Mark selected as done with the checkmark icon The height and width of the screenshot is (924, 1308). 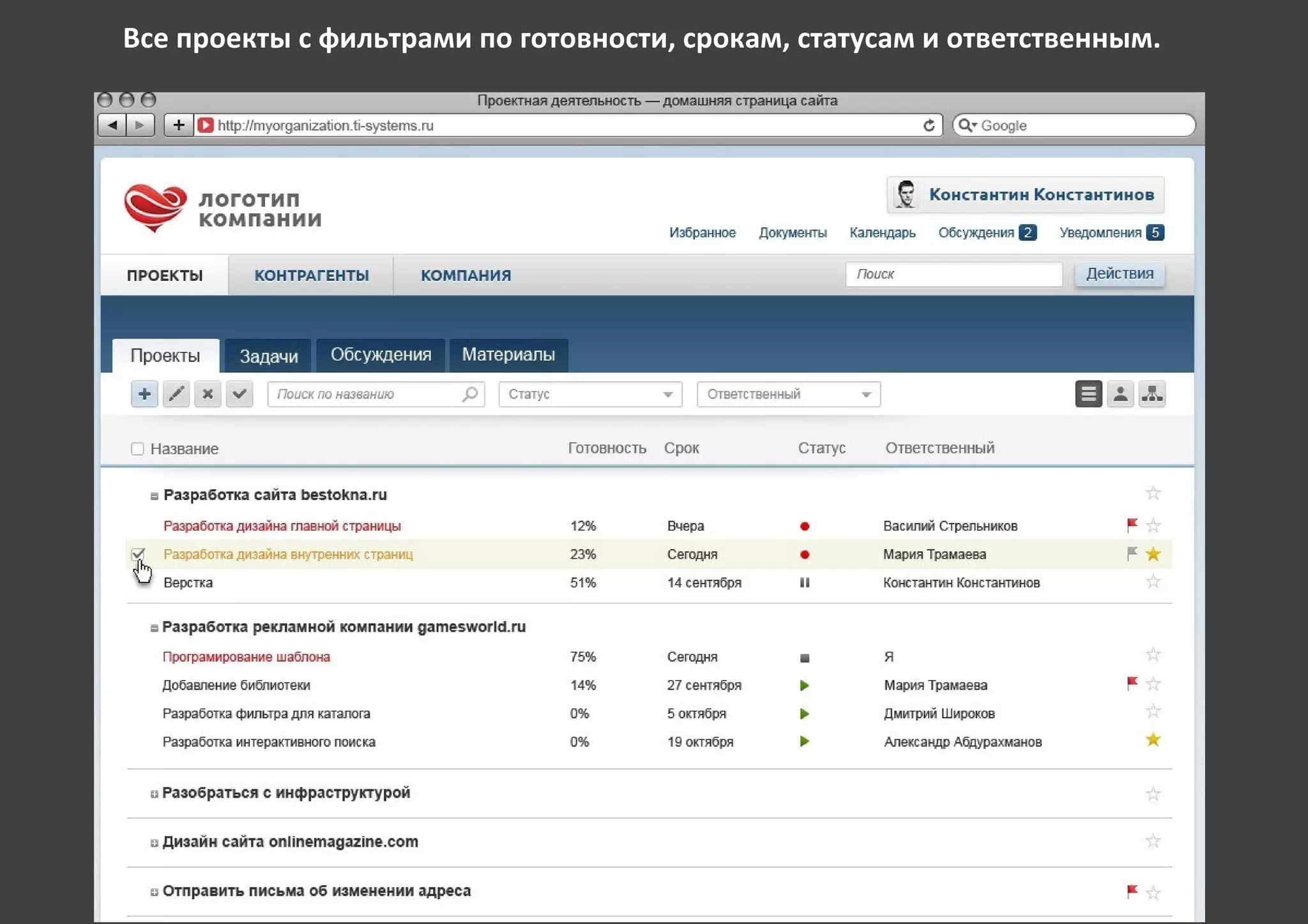point(240,394)
